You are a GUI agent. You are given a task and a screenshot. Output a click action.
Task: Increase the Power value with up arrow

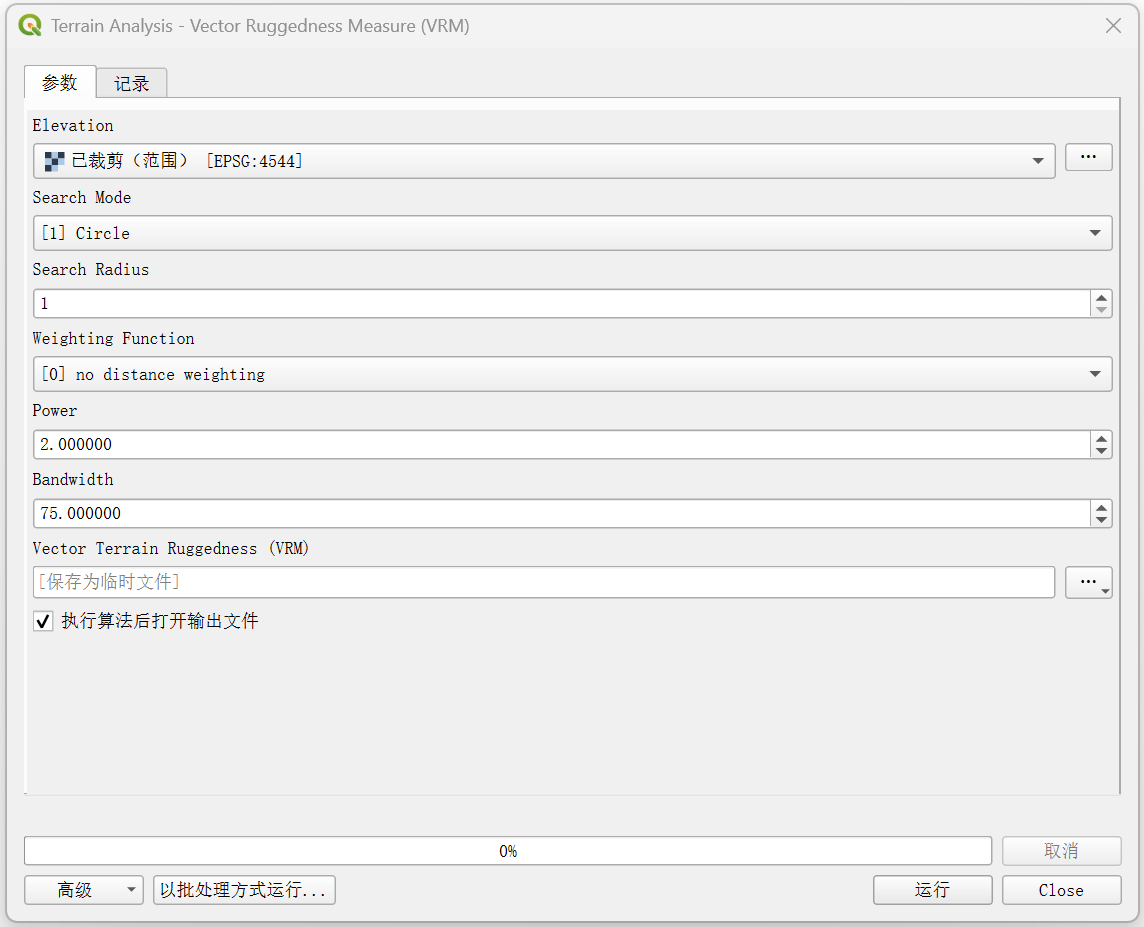tap(1101, 438)
